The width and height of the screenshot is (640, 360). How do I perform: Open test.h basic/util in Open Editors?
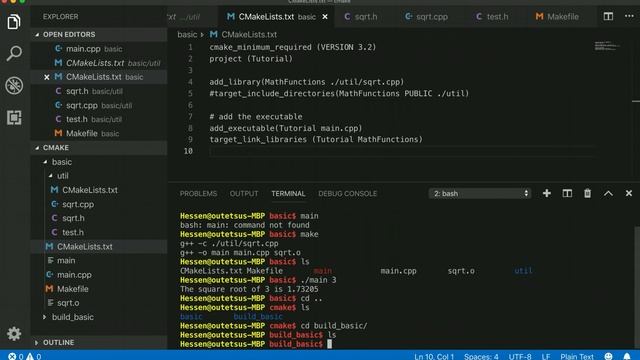(x=99, y=120)
